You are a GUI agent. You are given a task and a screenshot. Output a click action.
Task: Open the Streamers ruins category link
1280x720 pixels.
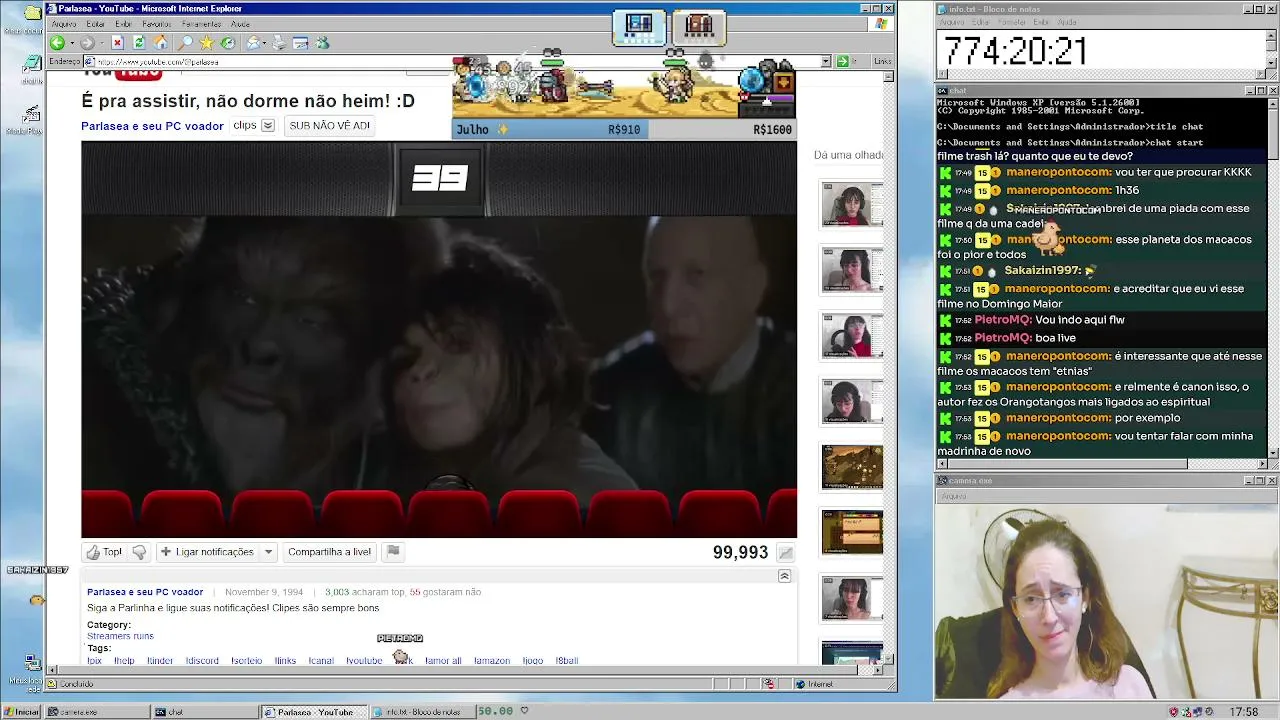click(120, 636)
